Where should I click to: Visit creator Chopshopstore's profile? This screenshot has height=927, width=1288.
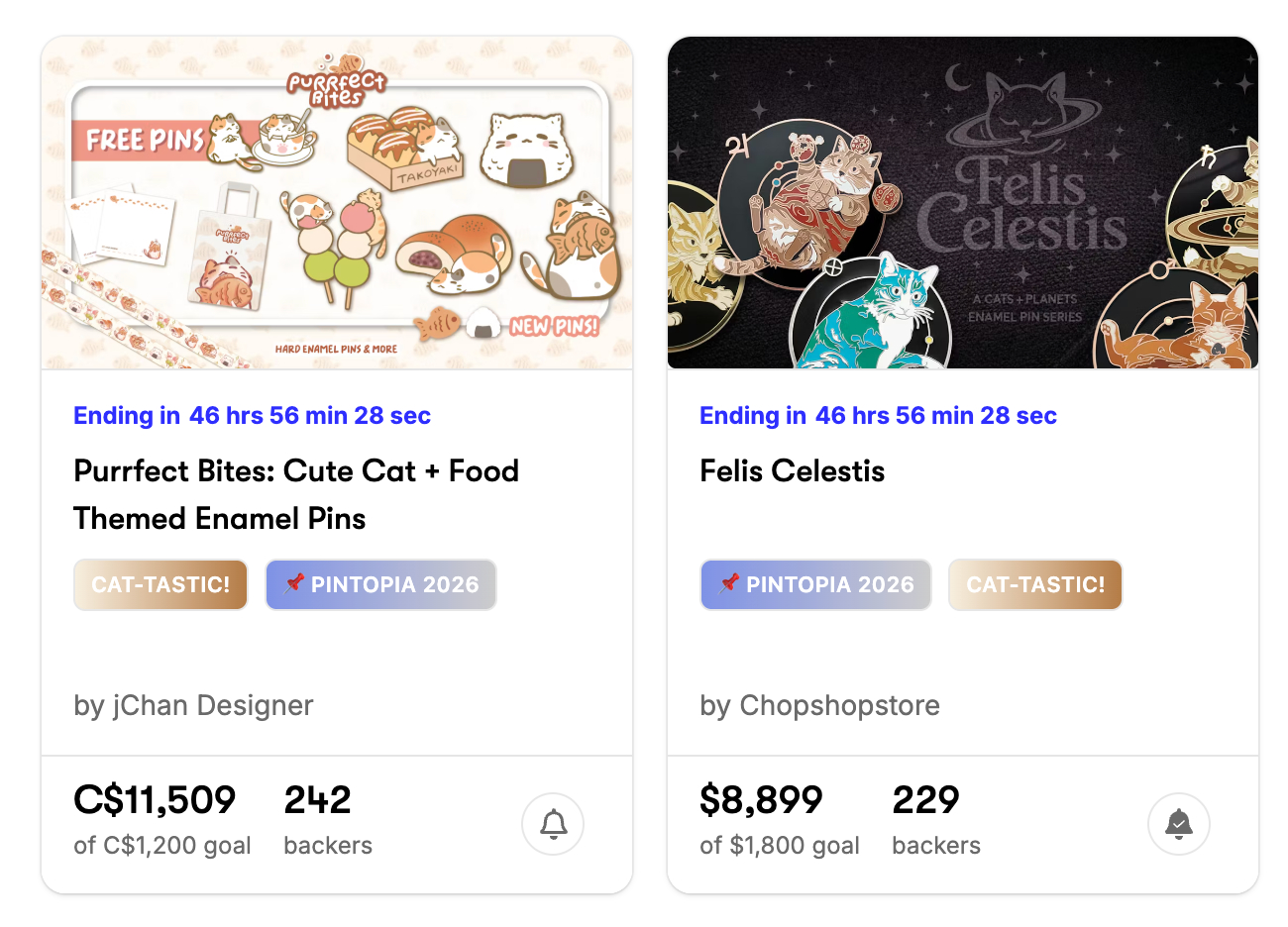click(839, 705)
